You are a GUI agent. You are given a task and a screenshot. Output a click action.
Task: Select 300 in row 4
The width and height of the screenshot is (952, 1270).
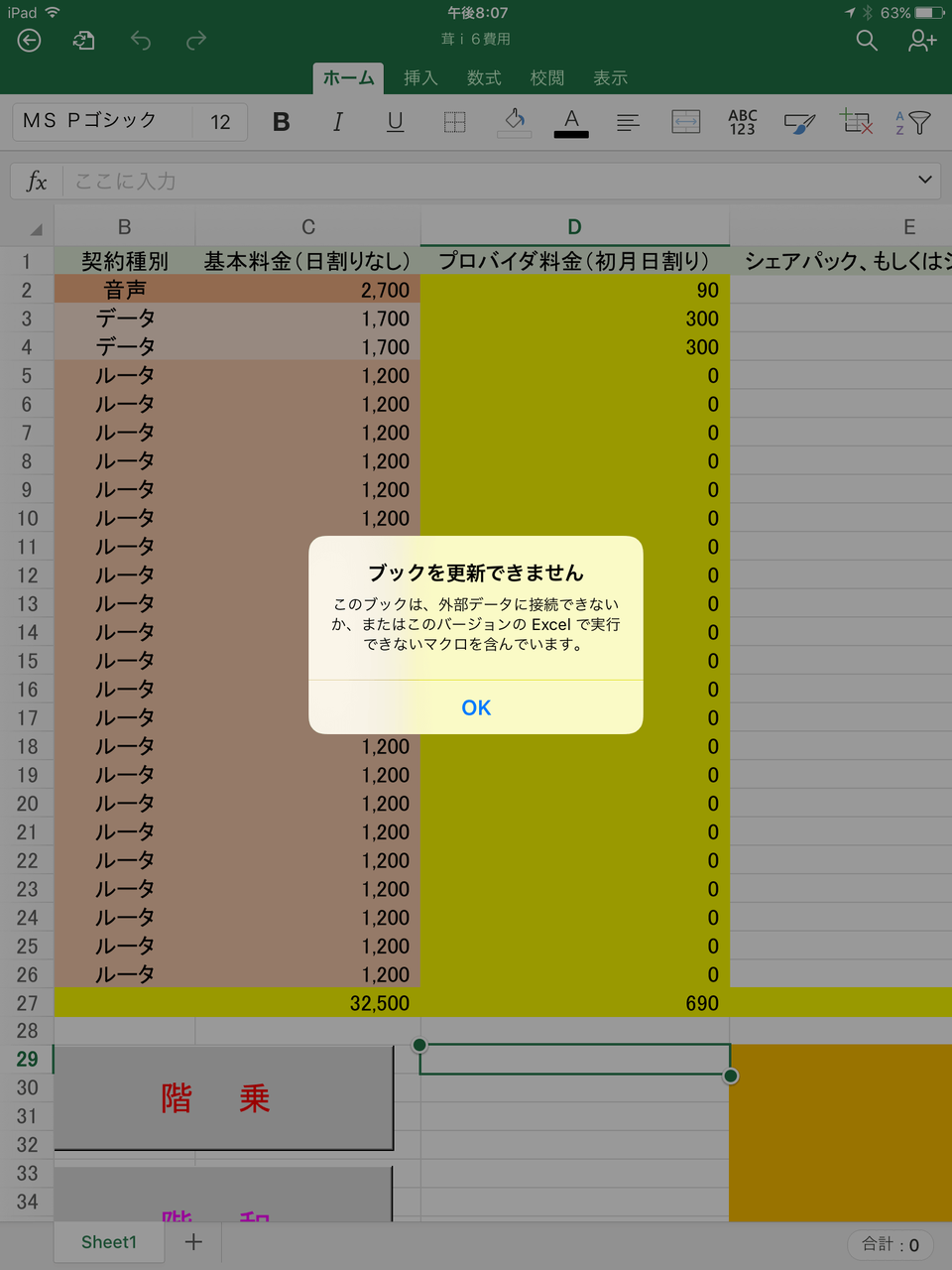(x=575, y=347)
